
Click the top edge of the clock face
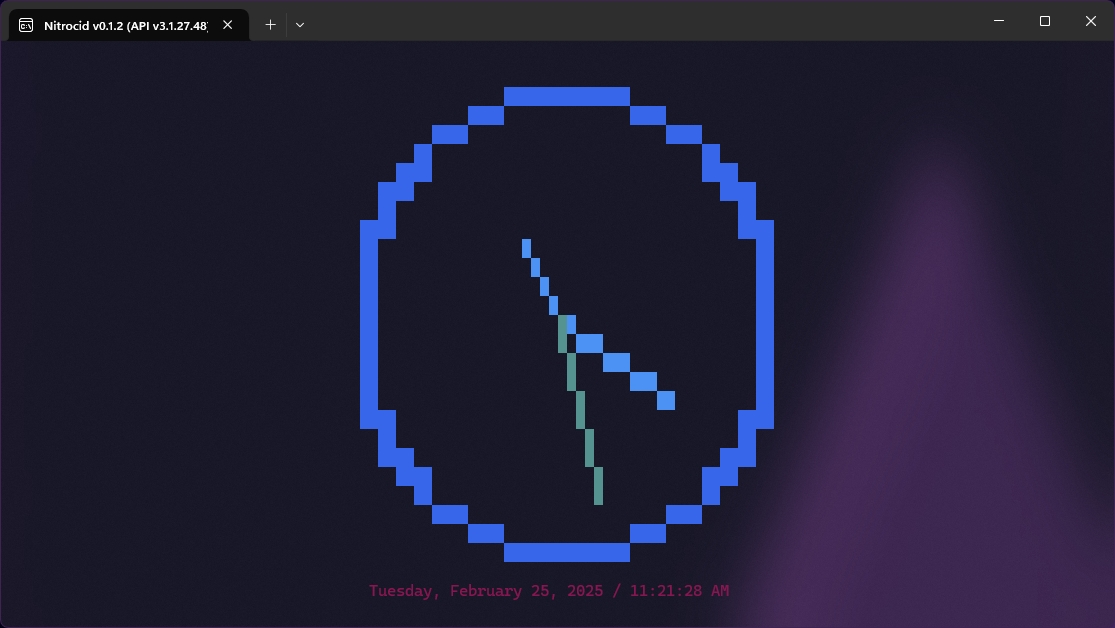click(566, 96)
